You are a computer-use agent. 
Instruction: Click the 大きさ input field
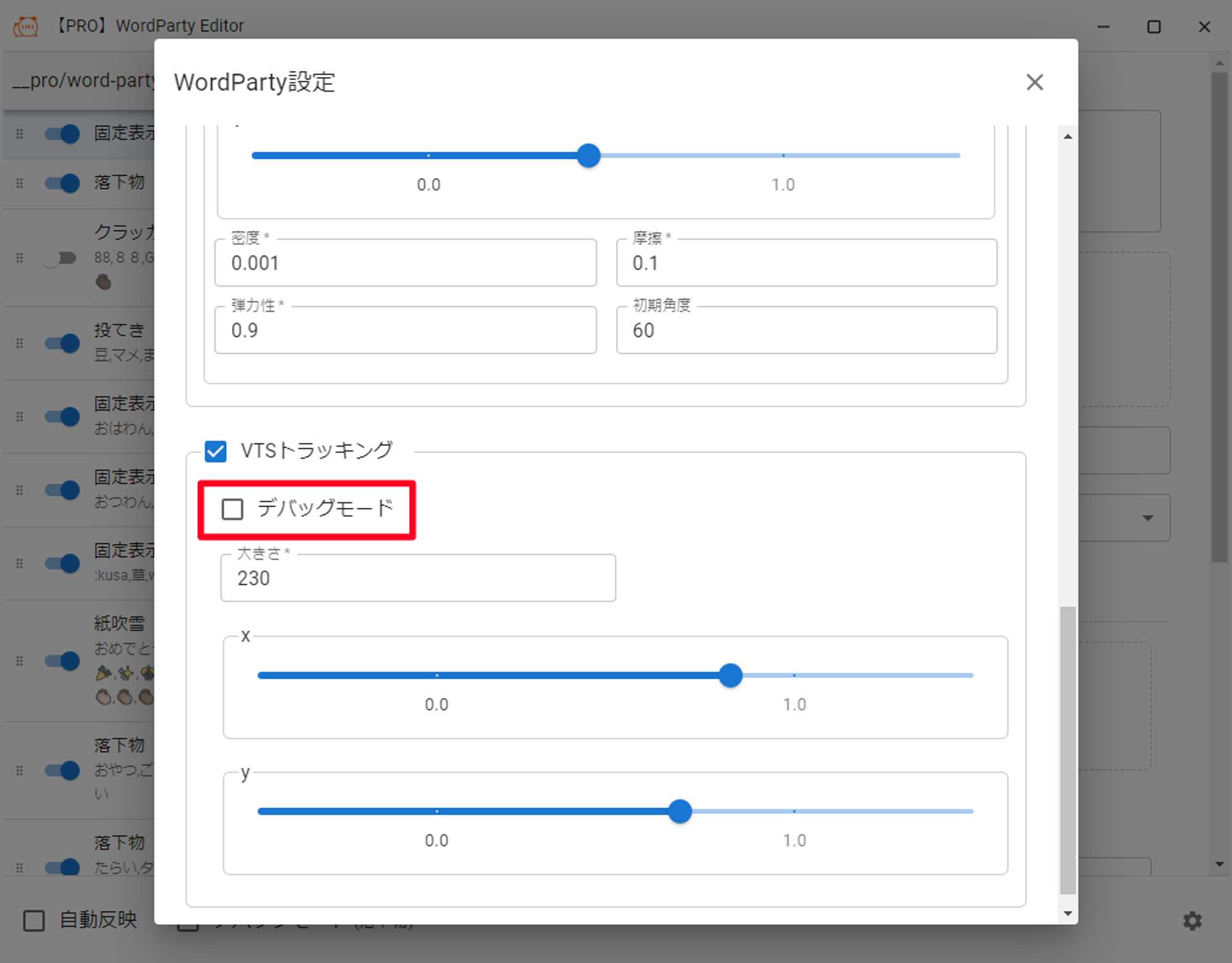tap(418, 578)
